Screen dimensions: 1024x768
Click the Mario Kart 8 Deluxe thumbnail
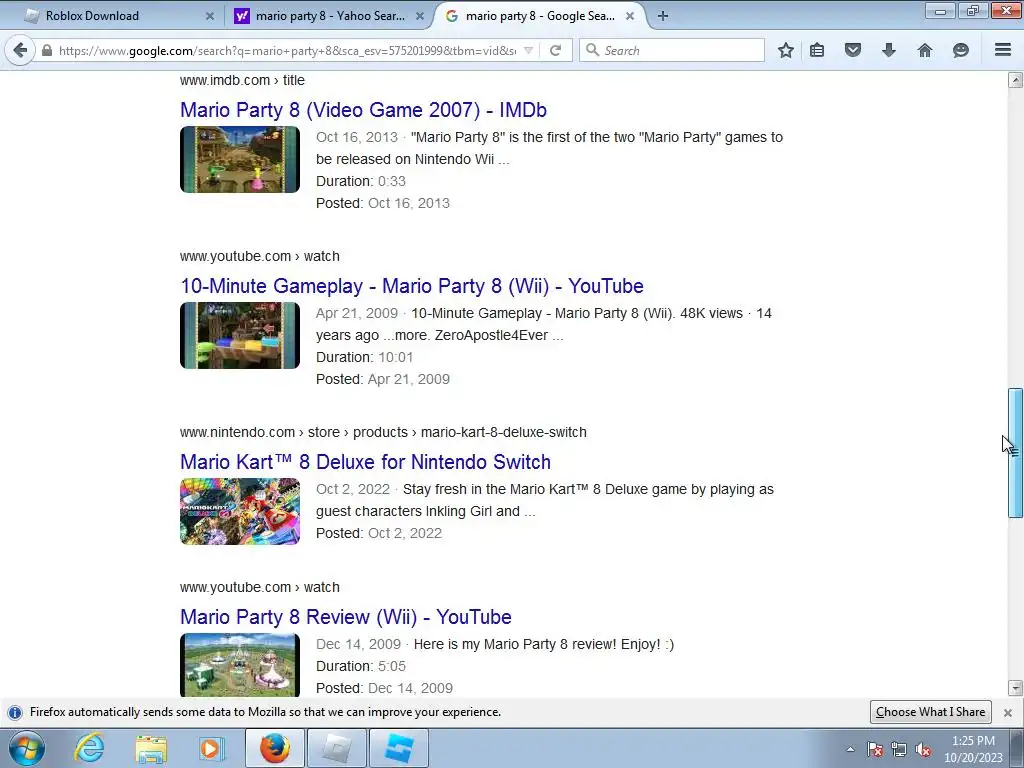(x=240, y=511)
